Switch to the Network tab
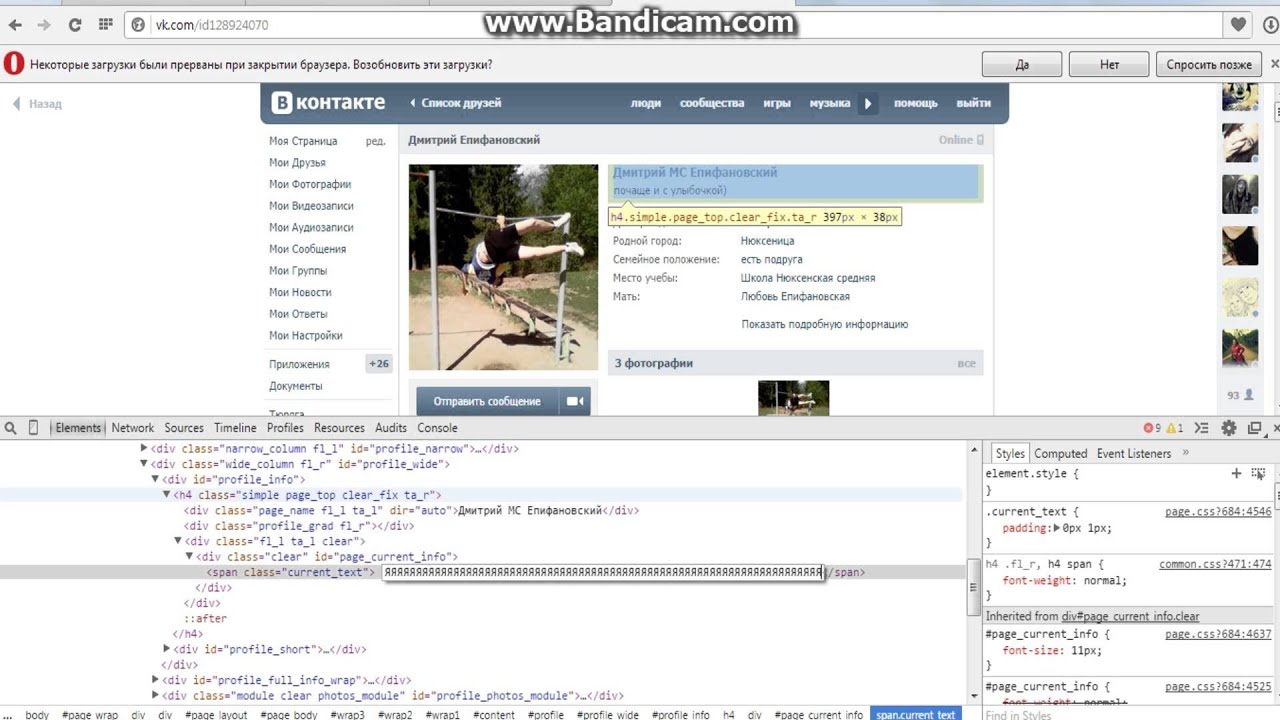This screenshot has width=1280, height=720. point(133,428)
